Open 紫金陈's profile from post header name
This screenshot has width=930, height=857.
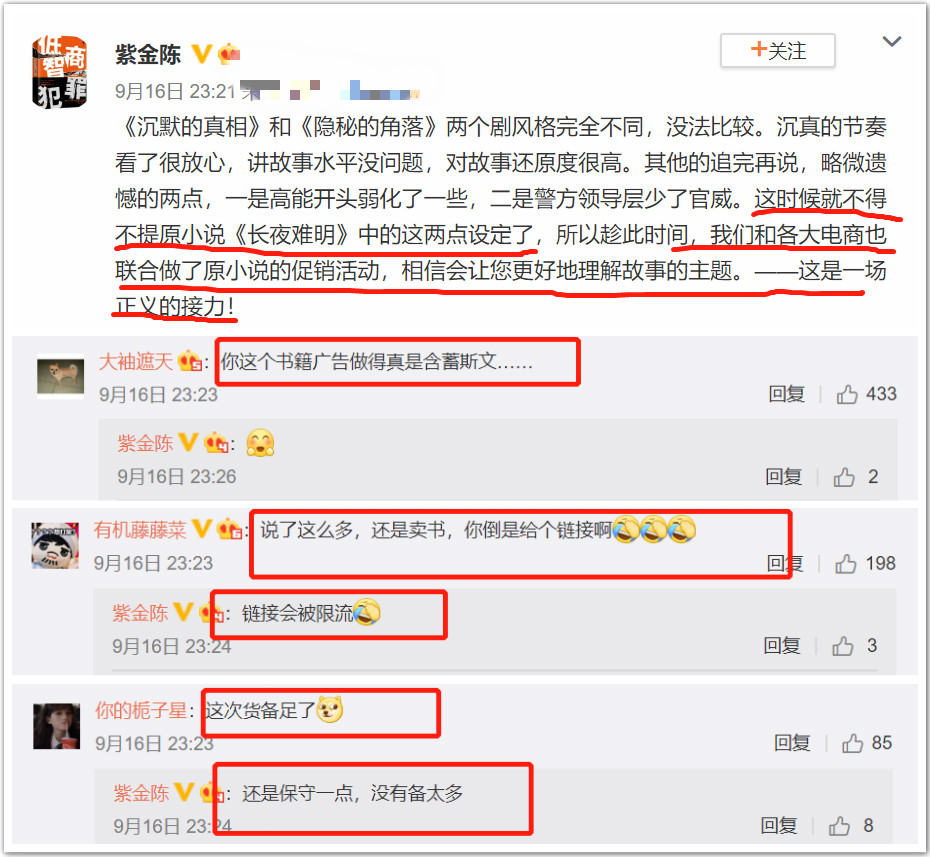click(x=148, y=54)
